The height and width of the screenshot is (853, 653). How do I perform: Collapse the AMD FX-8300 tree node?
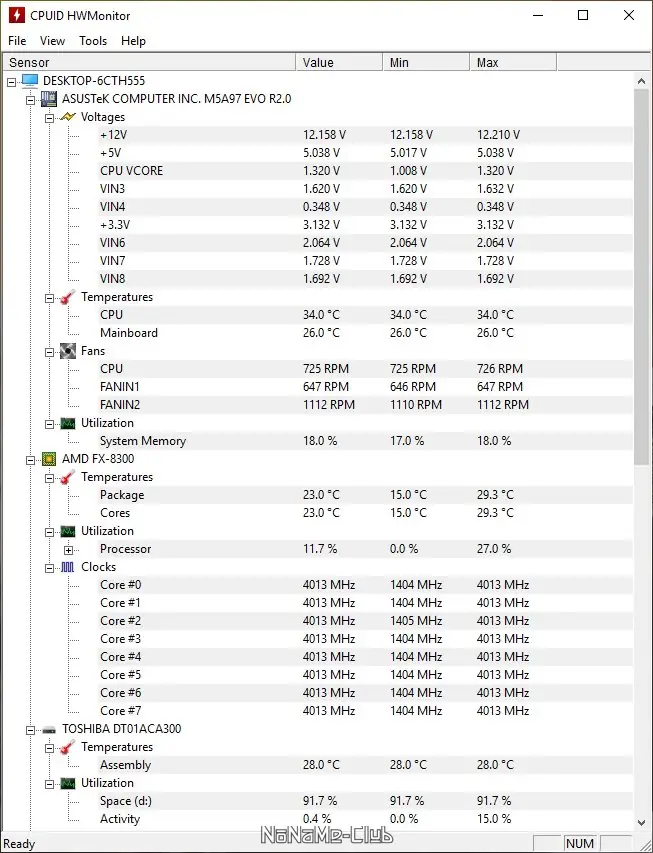coord(30,459)
